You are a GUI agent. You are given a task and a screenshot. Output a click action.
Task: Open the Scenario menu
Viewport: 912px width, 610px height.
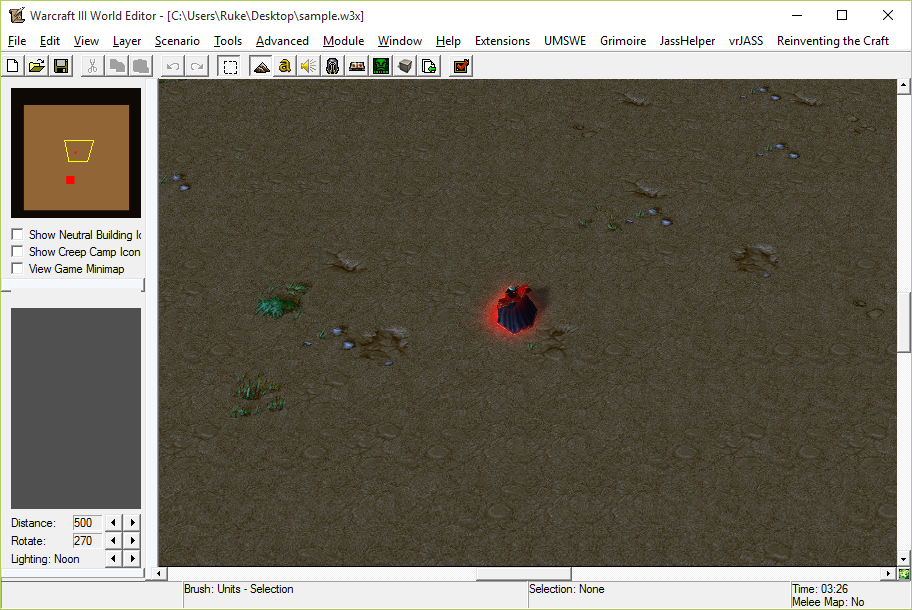[x=177, y=41]
